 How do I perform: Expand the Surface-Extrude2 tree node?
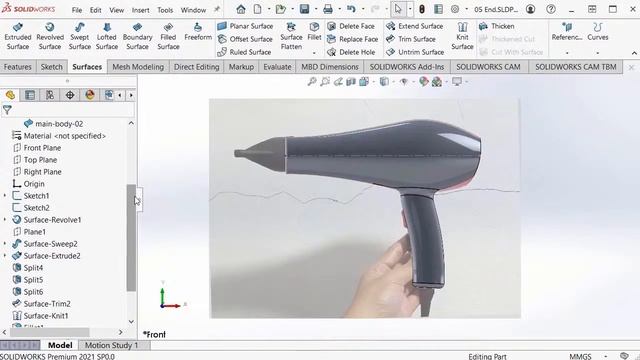(5, 256)
